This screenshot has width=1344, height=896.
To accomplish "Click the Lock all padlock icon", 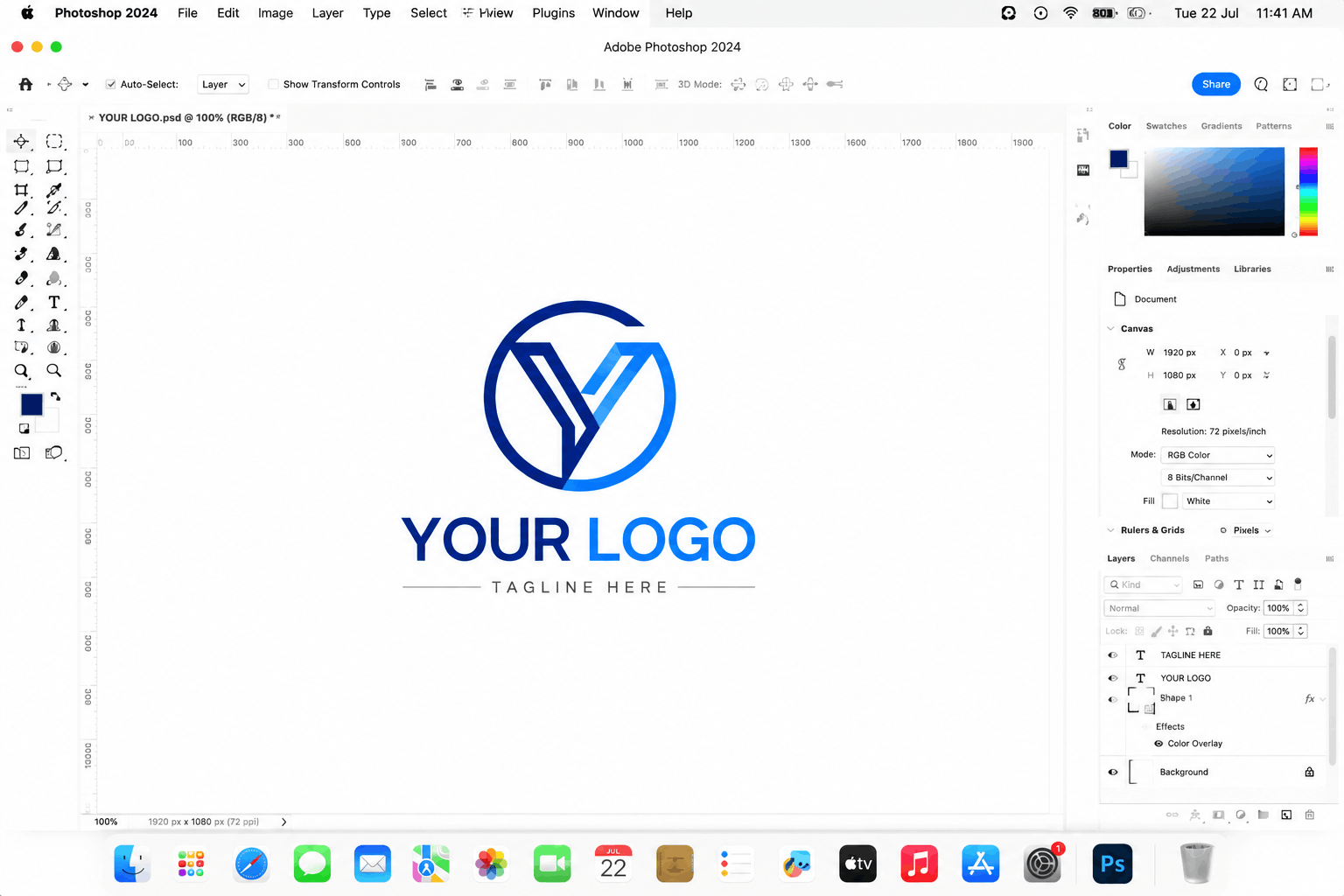I will coord(1207,631).
